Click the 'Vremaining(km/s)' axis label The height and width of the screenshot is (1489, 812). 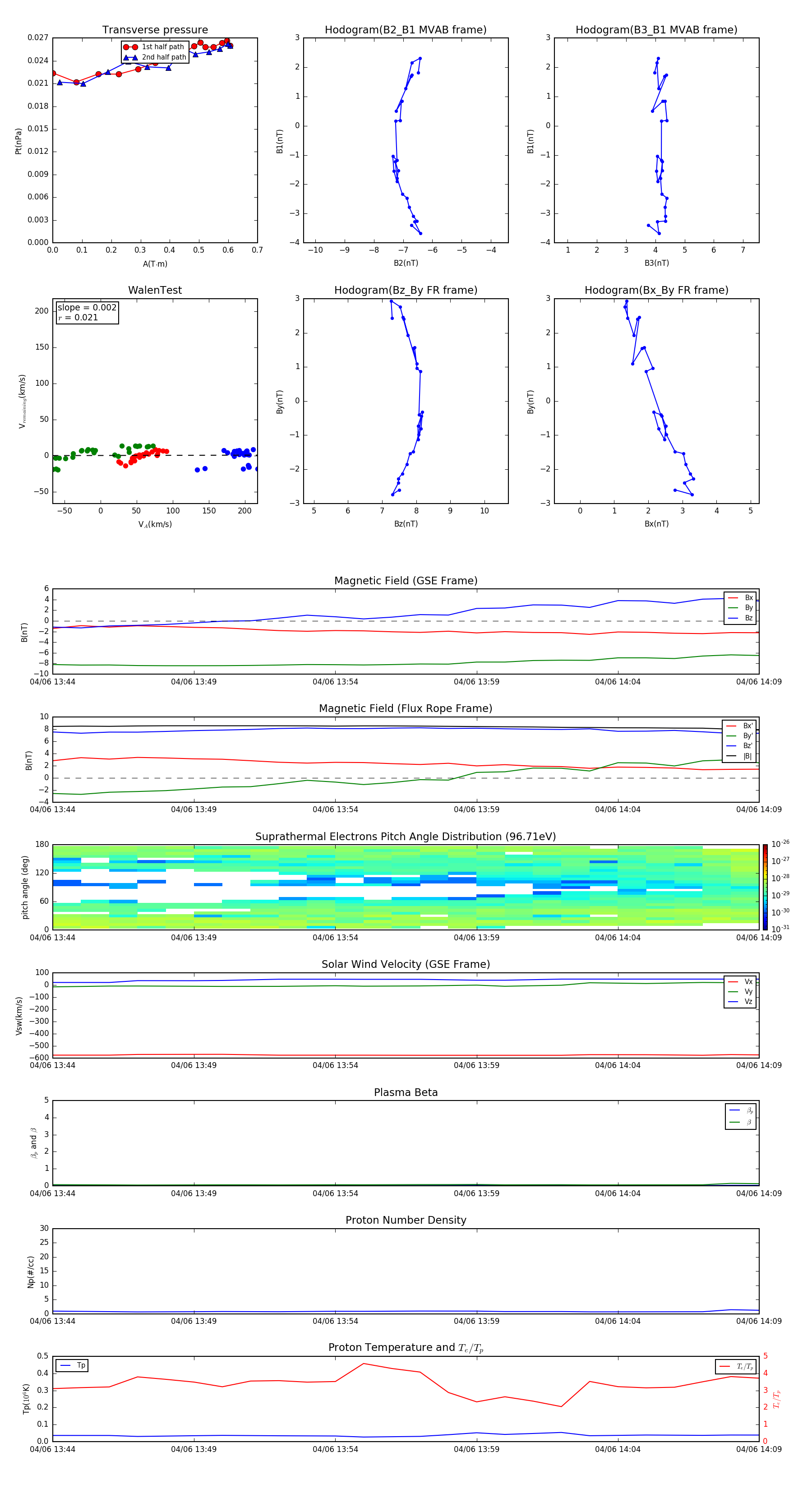coord(23,401)
